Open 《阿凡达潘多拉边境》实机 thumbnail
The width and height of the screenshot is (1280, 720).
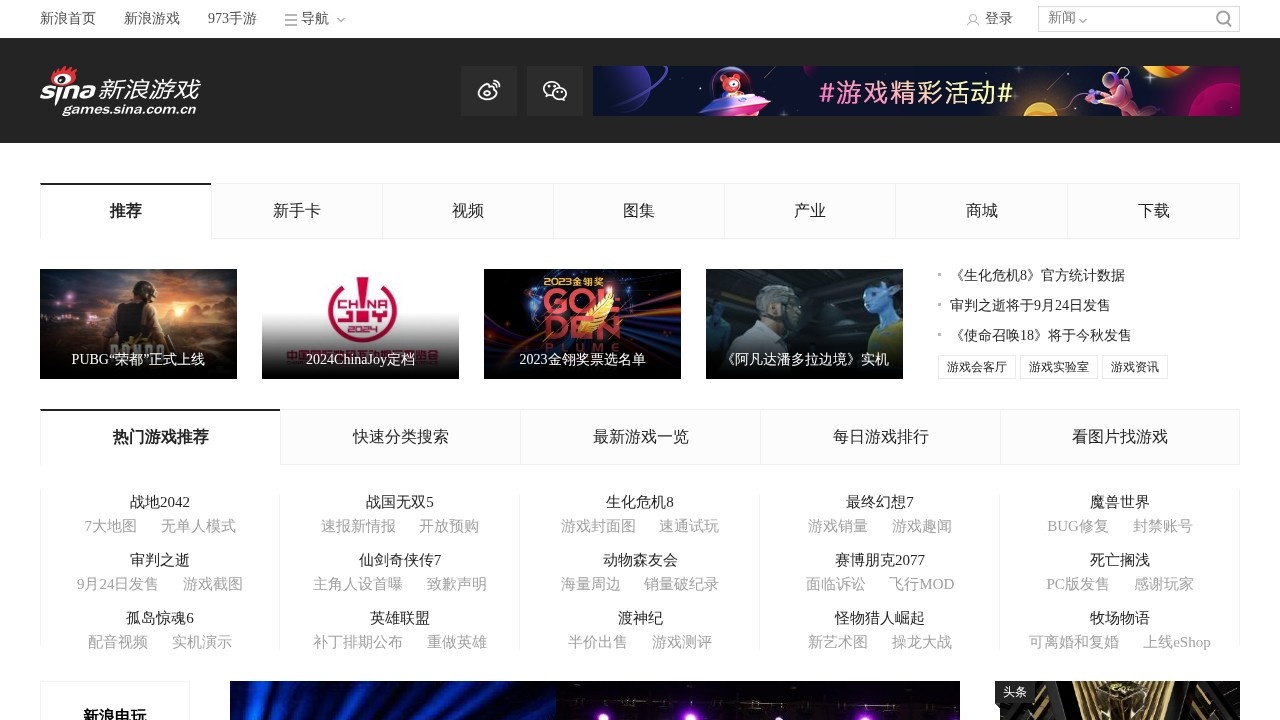coord(804,324)
